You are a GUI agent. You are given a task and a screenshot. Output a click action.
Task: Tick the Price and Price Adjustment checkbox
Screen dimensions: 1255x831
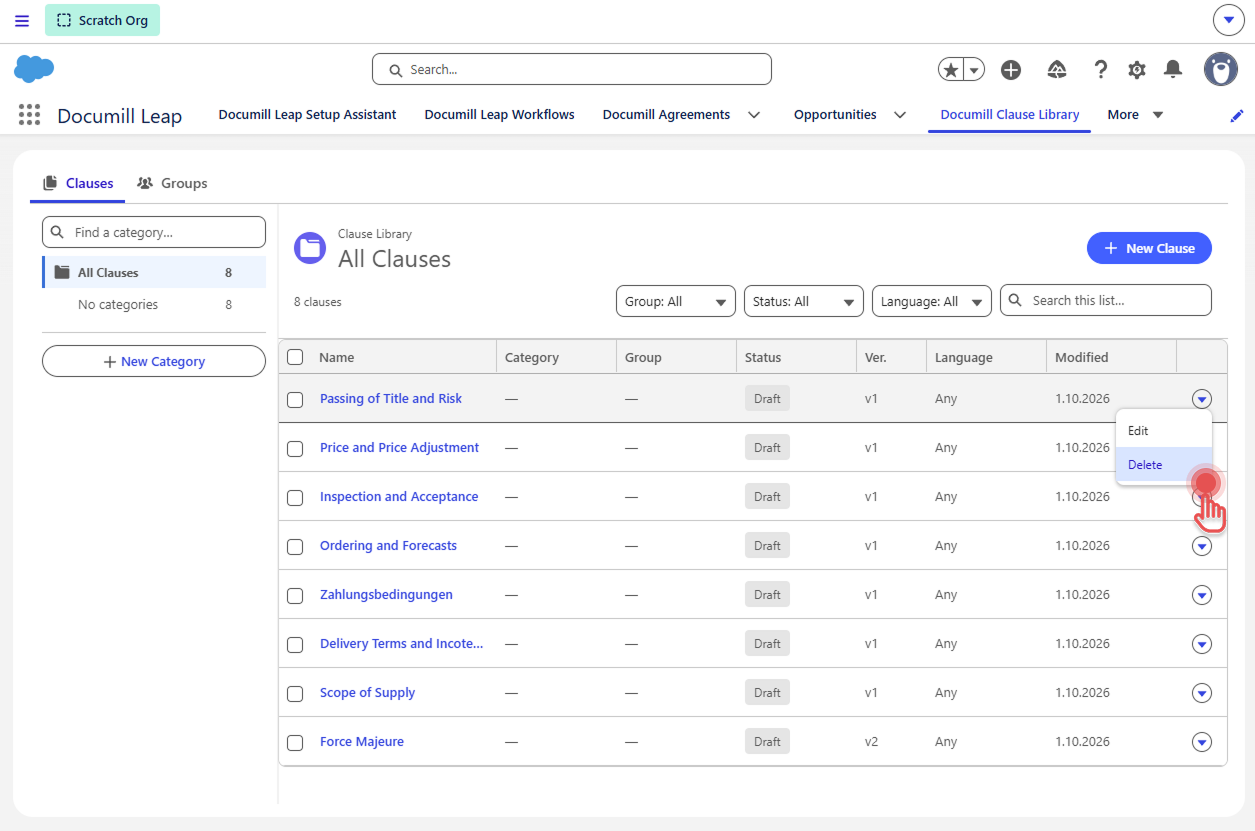pyautogui.click(x=295, y=448)
